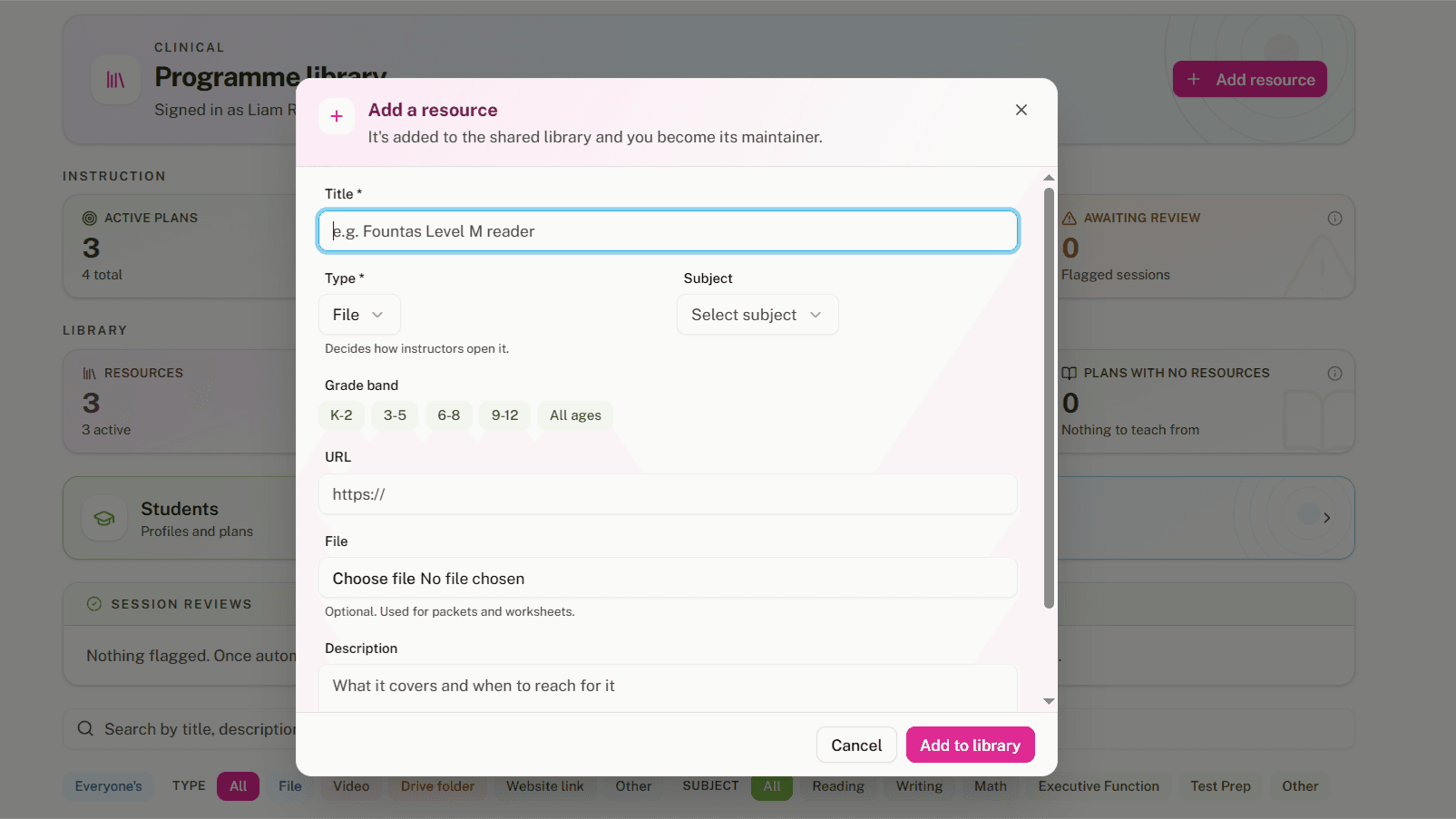Filter type by Website link
Screen dimensions: 1456x819
point(545,786)
